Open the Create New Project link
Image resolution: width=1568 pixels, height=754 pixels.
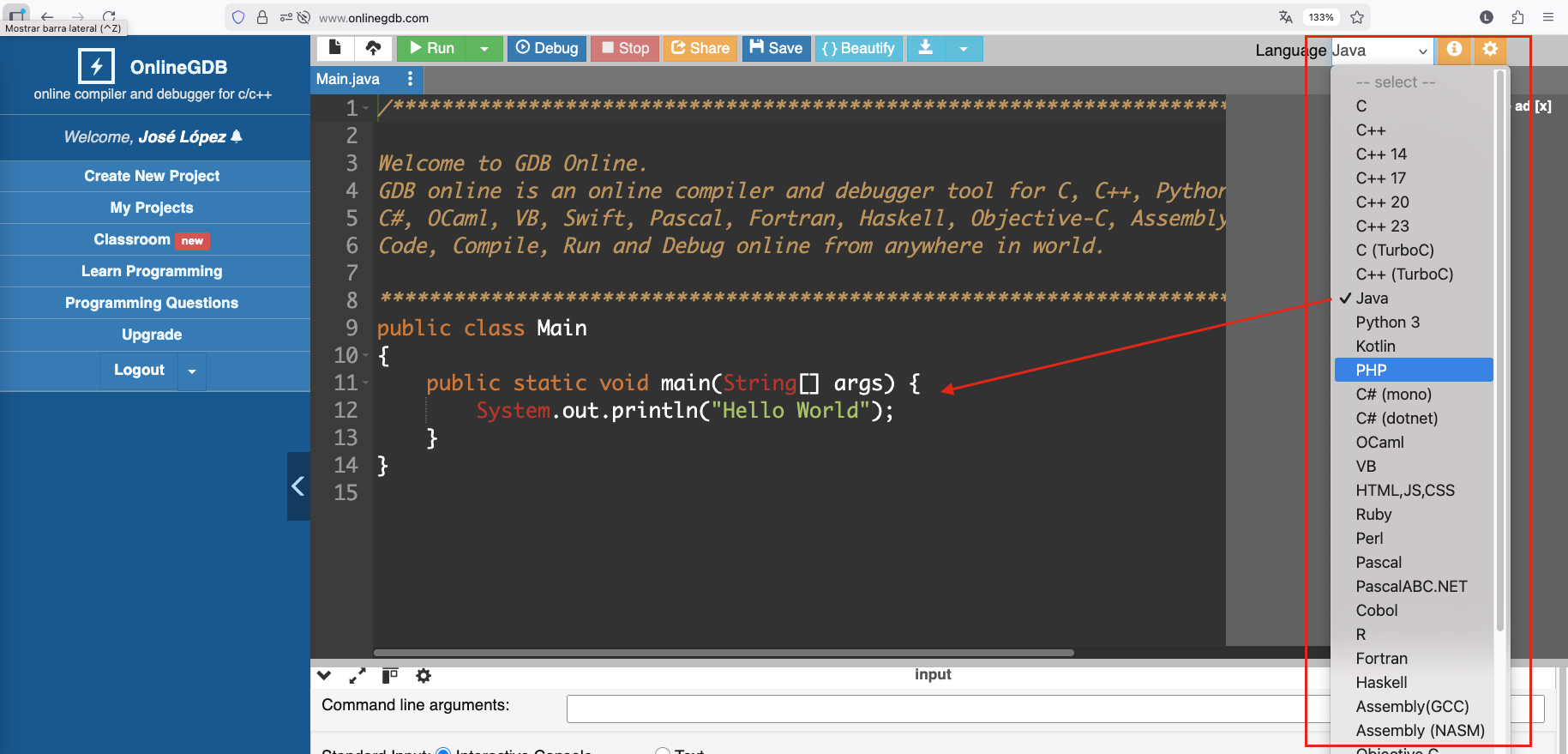152,176
